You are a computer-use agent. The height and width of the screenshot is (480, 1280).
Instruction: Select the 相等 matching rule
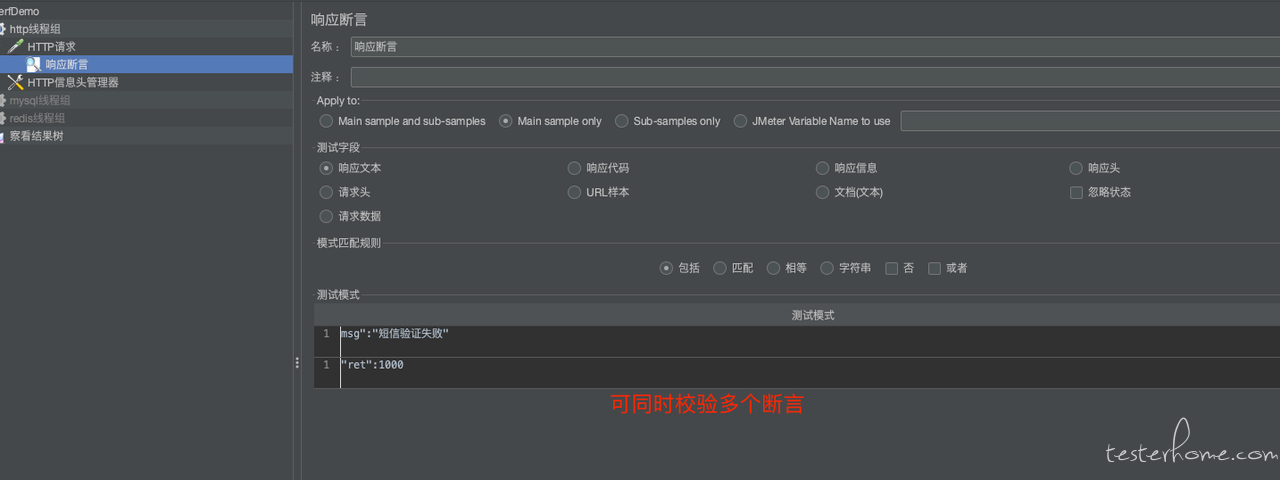(773, 268)
